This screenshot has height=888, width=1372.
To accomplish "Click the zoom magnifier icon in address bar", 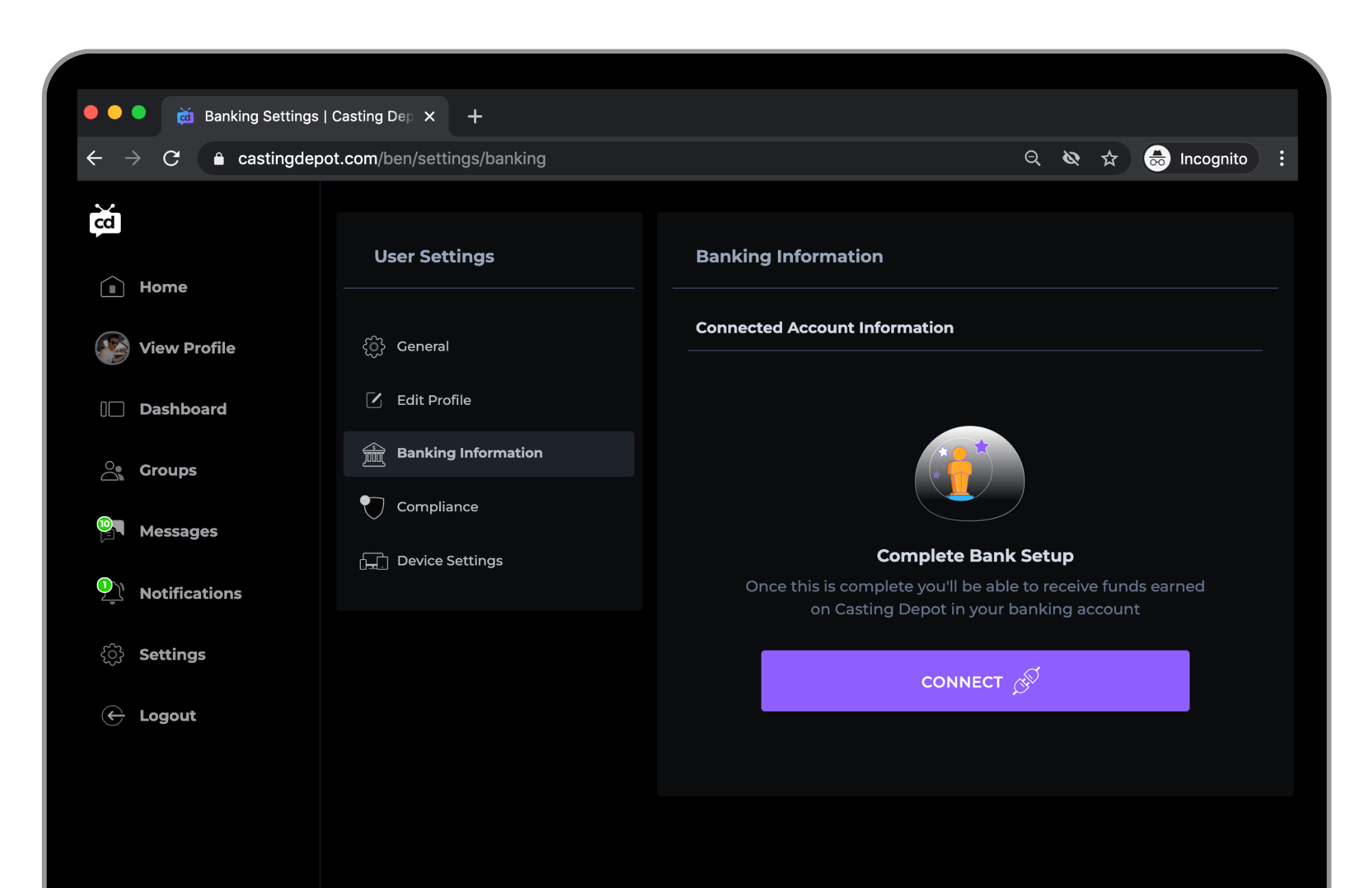I will click(x=1032, y=159).
